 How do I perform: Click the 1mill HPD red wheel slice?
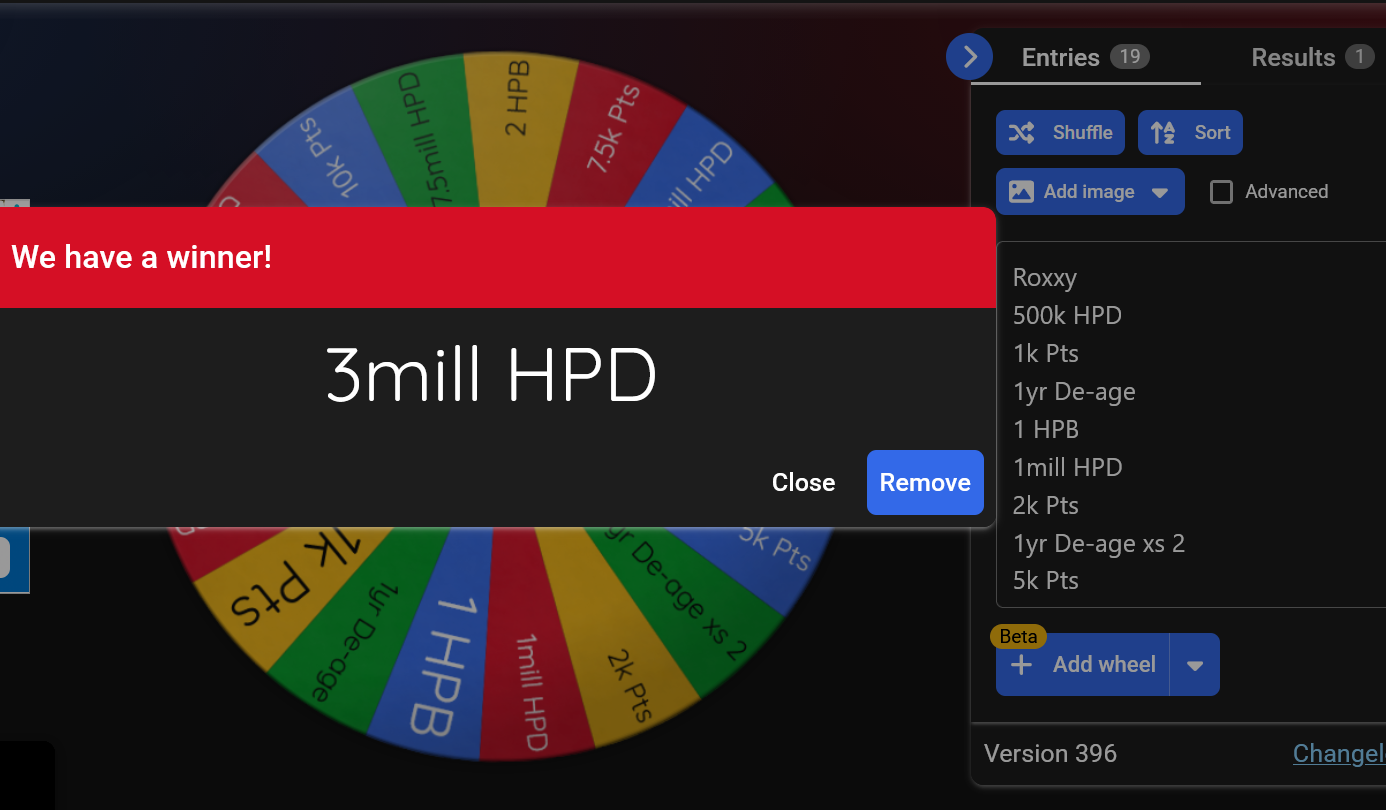[x=536, y=650]
